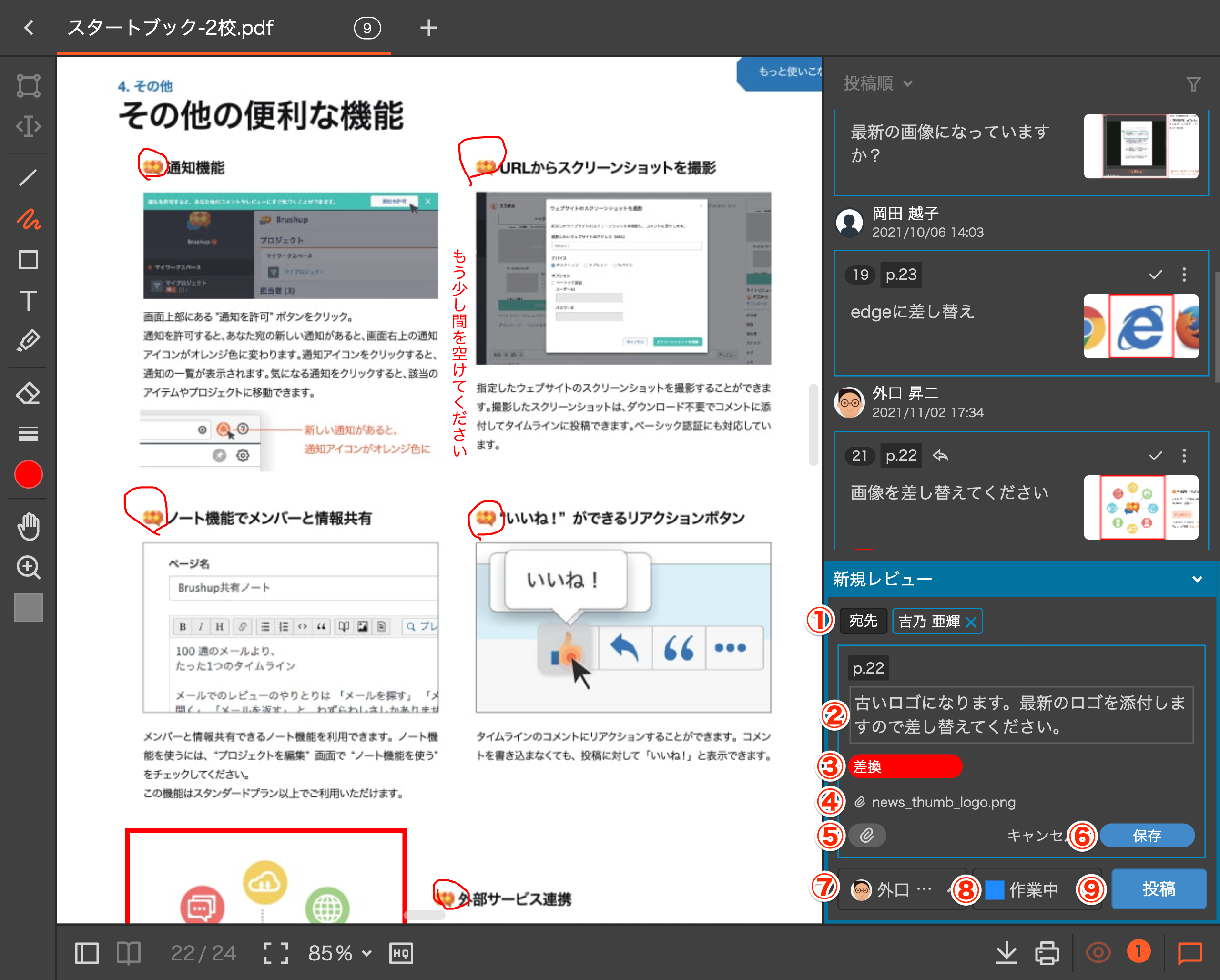Click the 投稿 post button

(x=1159, y=889)
